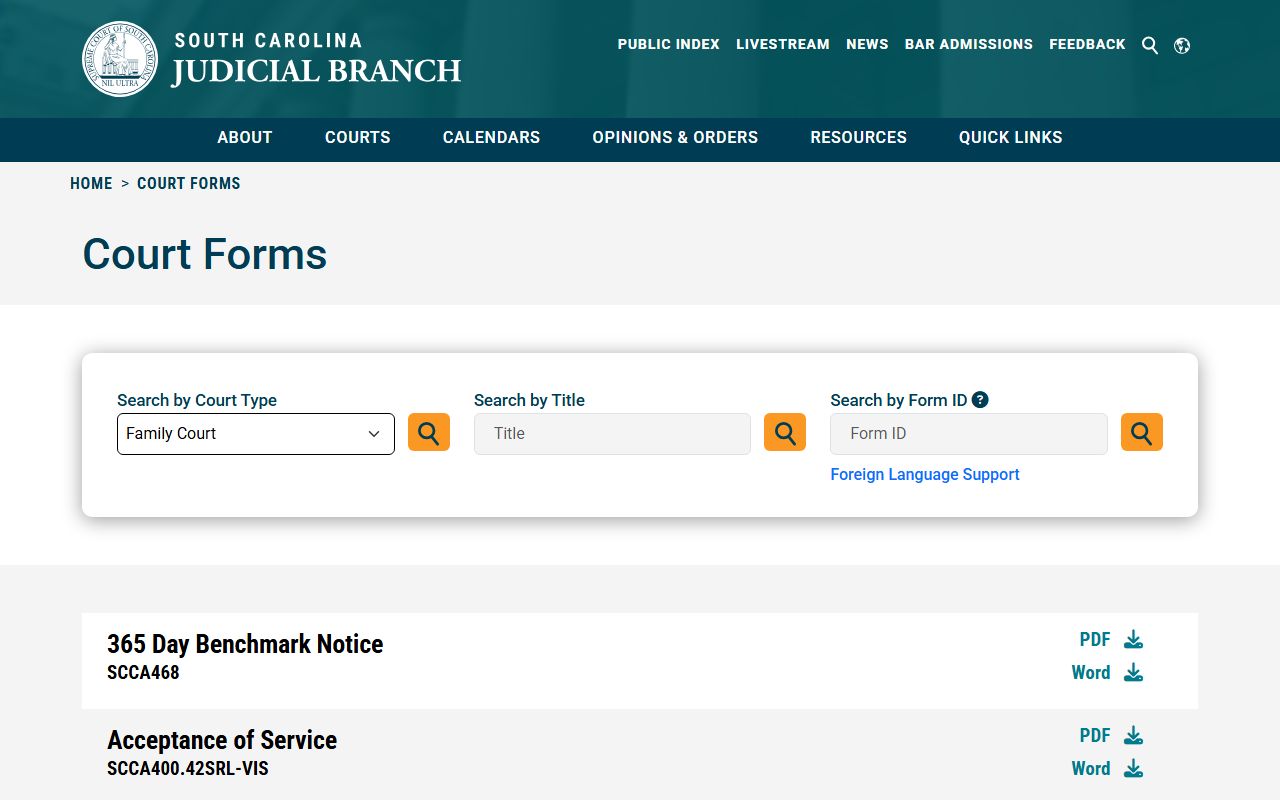Click Home in the breadcrumb
The width and height of the screenshot is (1280, 800).
pyautogui.click(x=91, y=184)
